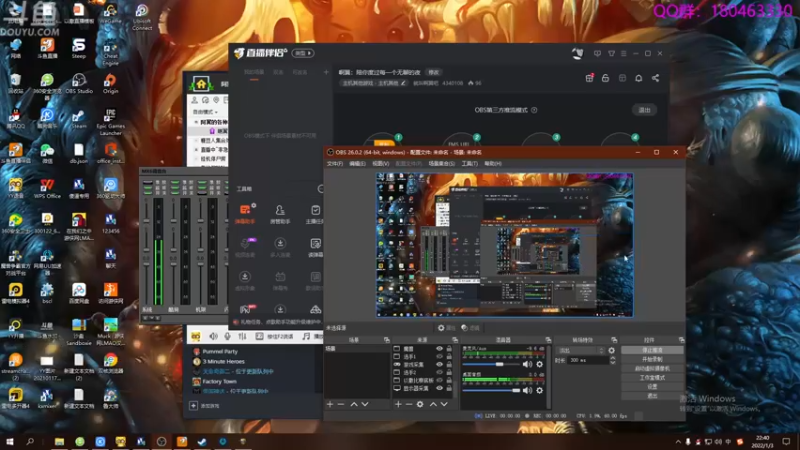Open the 自由模式 dropdown in the YY window
The width and height of the screenshot is (800, 450).
click(205, 112)
